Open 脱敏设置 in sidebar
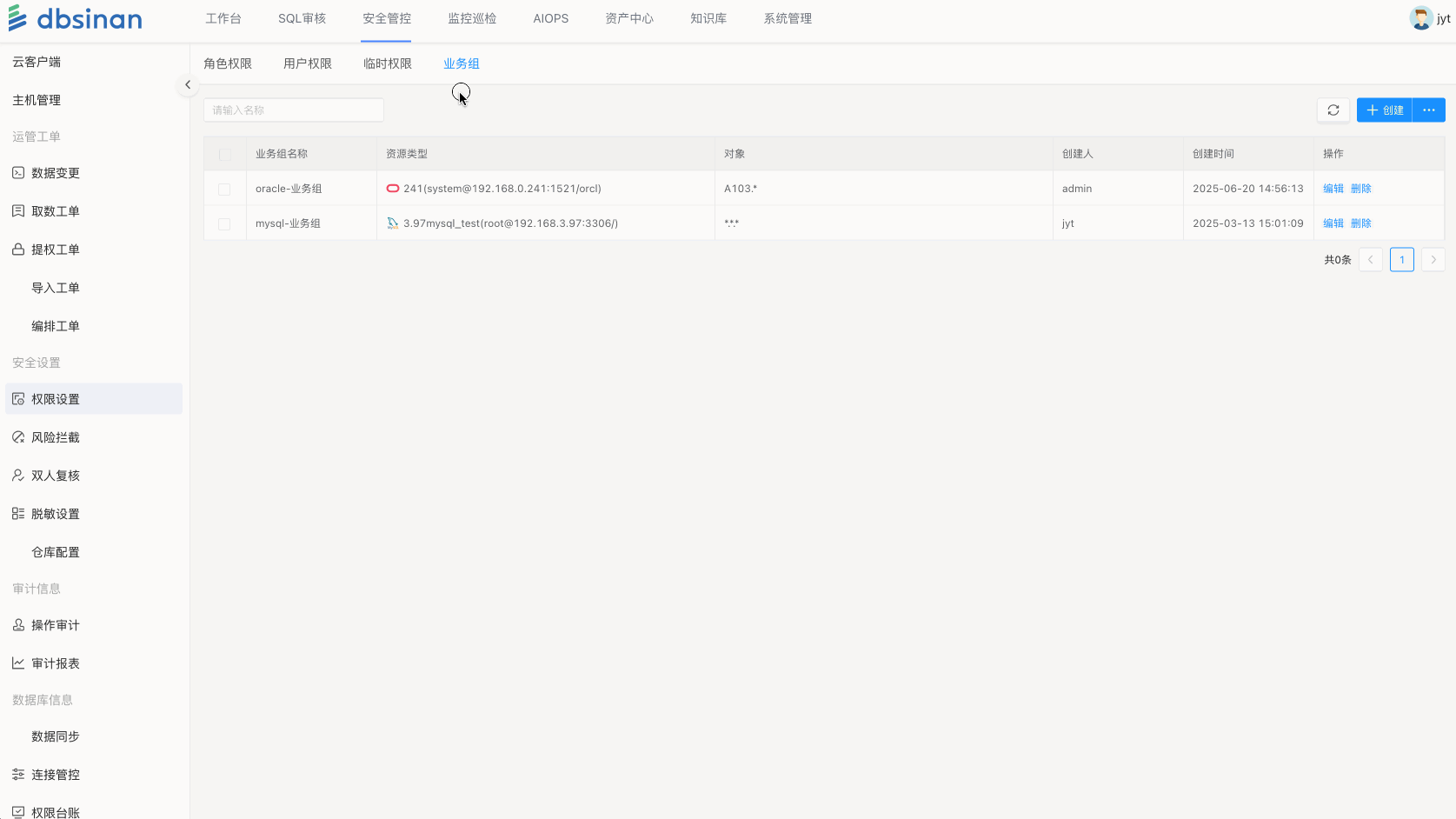Viewport: 1456px width, 819px height. pos(55,514)
